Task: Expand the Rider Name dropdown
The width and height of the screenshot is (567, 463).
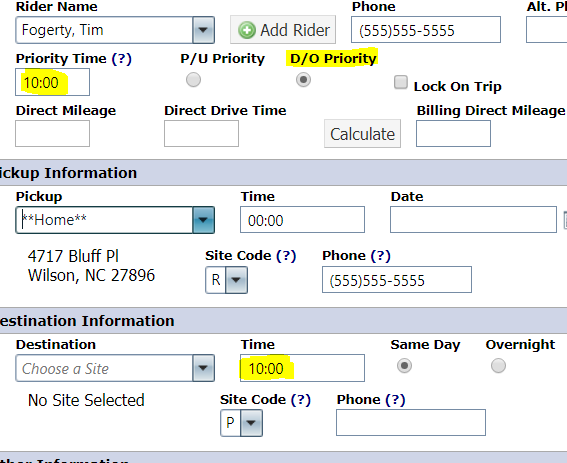Action: pos(203,30)
